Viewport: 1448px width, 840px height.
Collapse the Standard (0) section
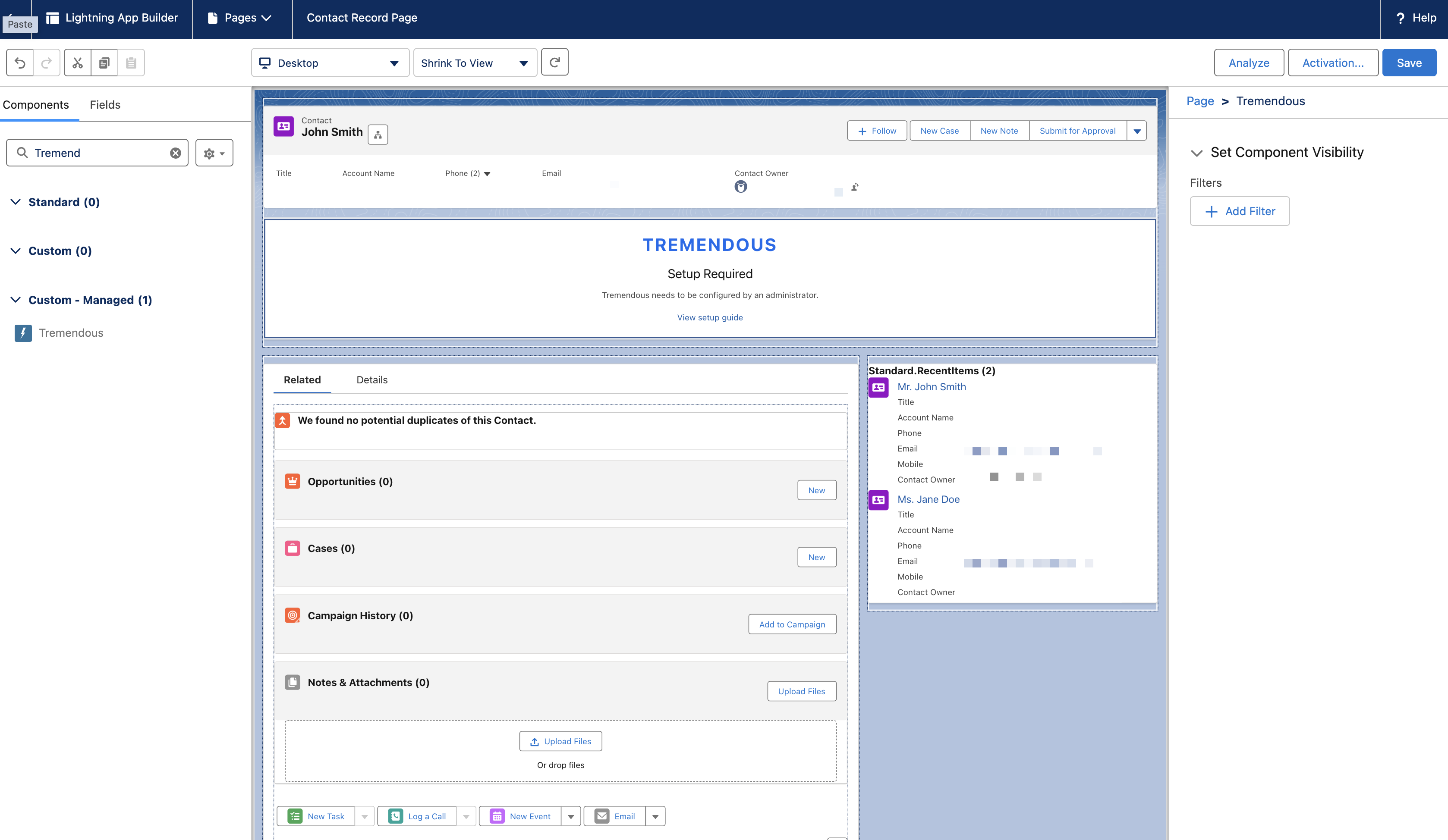(16, 202)
